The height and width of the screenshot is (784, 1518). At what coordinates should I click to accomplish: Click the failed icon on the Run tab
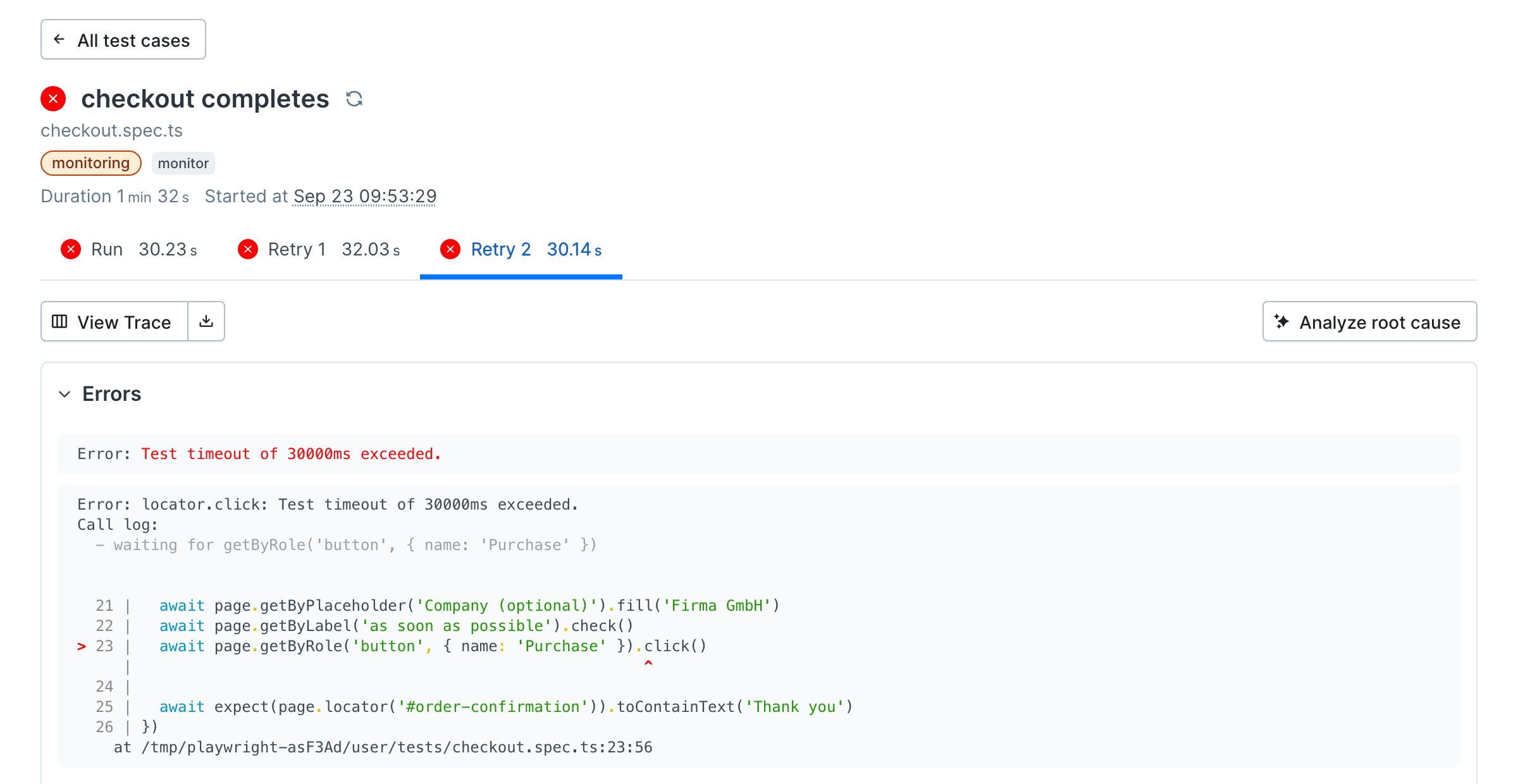pyautogui.click(x=71, y=249)
